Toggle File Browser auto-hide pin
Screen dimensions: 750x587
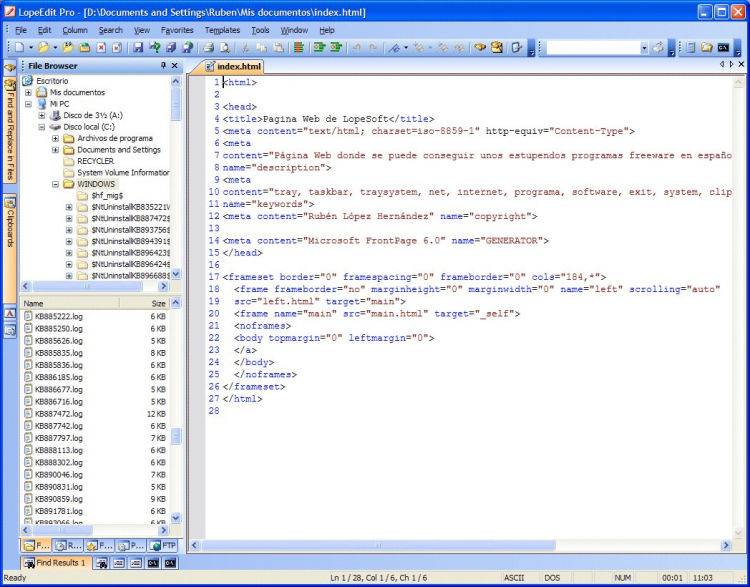(x=163, y=65)
